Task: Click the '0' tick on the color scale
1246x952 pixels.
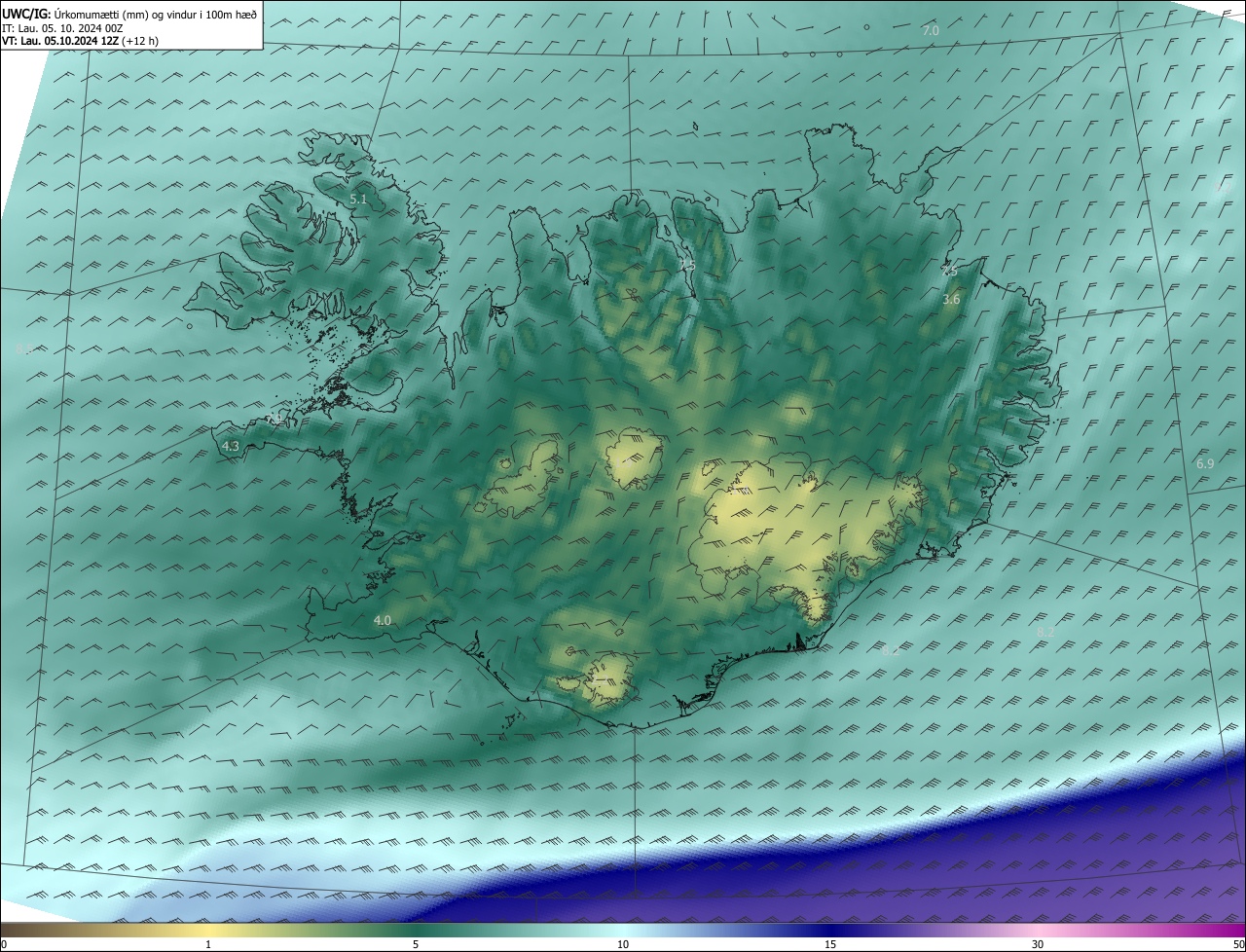Action: (4, 944)
